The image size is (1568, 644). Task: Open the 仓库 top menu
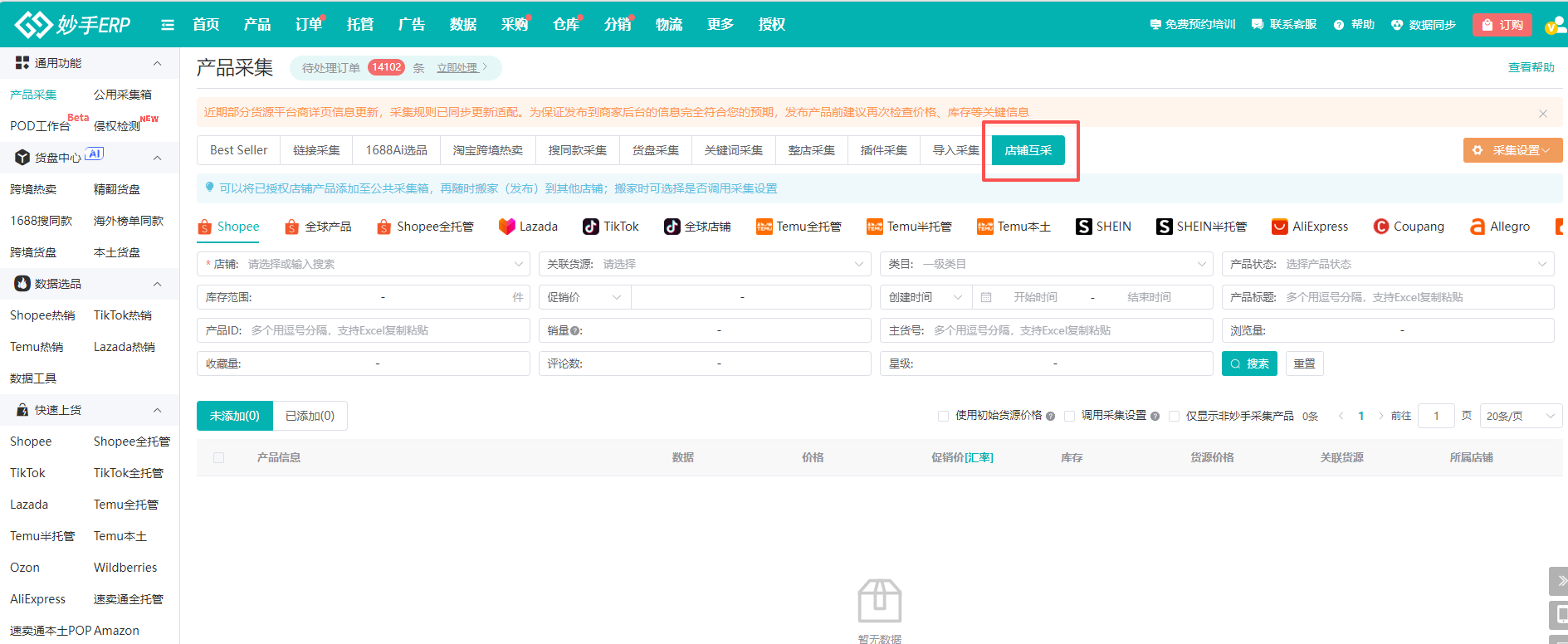click(566, 24)
